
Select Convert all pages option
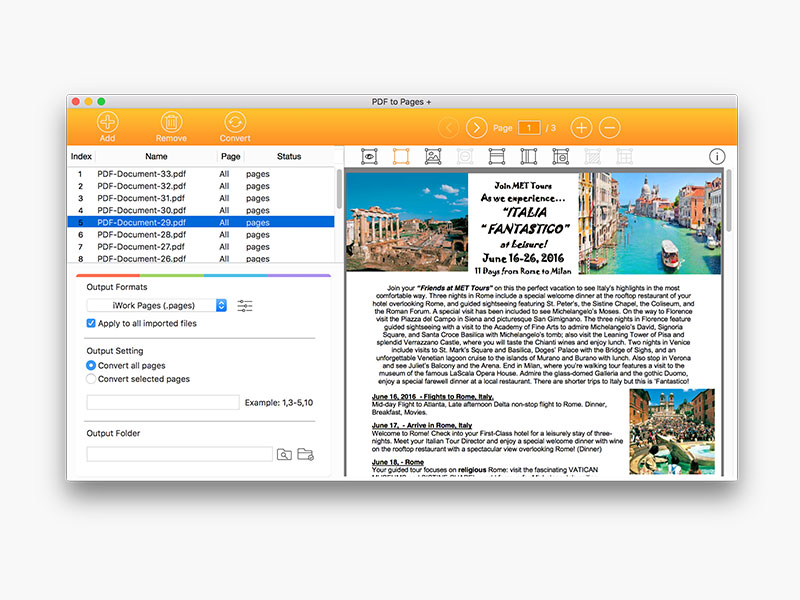click(x=91, y=365)
